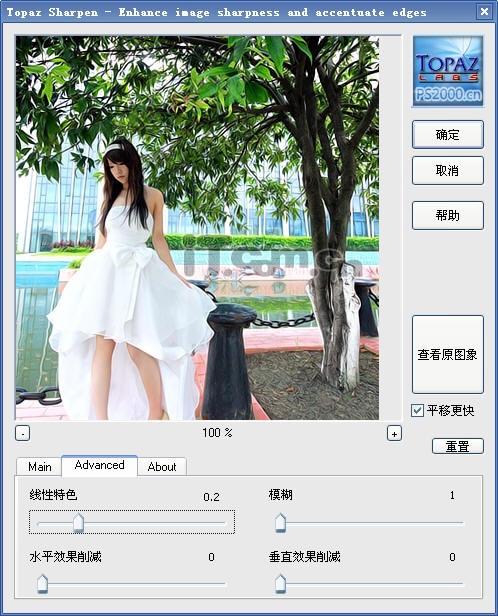
Task: Close the Topaz Sharpen dialog
Action: coord(484,12)
